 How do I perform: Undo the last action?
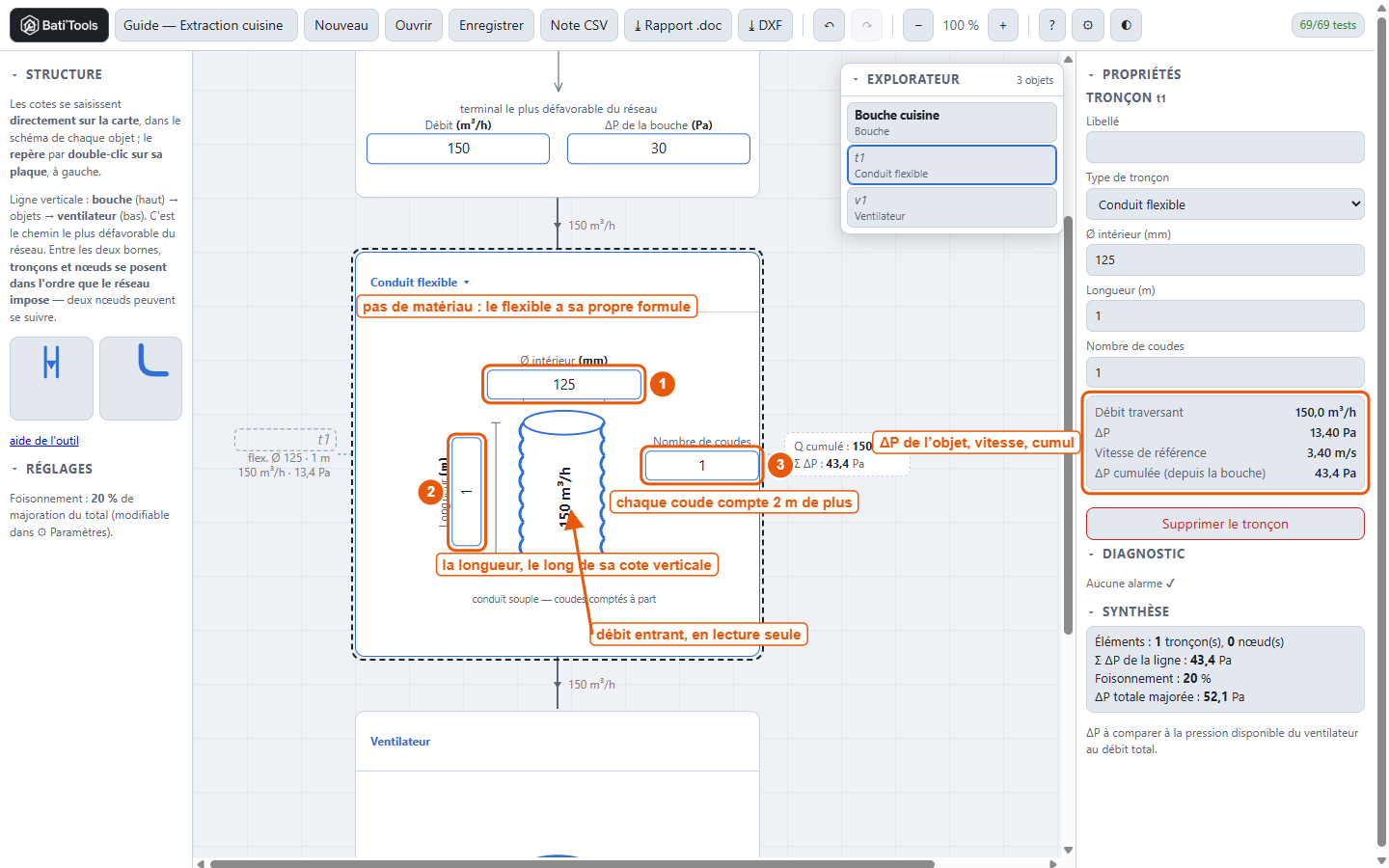click(829, 25)
